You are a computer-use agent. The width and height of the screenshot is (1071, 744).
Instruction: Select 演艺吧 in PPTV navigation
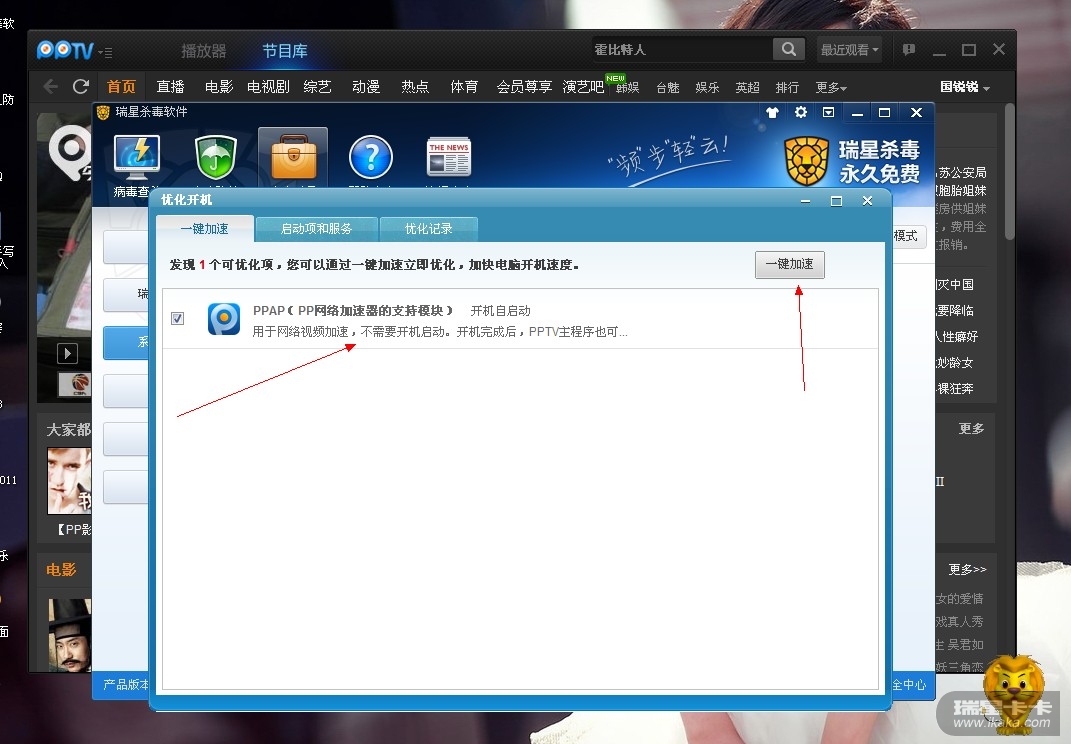point(583,87)
